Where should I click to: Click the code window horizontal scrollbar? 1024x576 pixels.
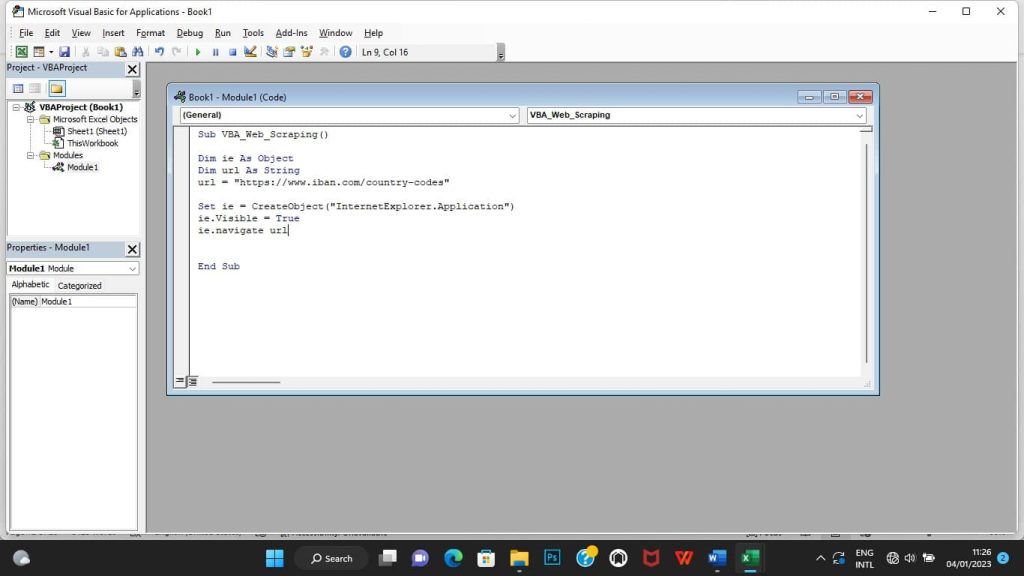pyautogui.click(x=246, y=382)
